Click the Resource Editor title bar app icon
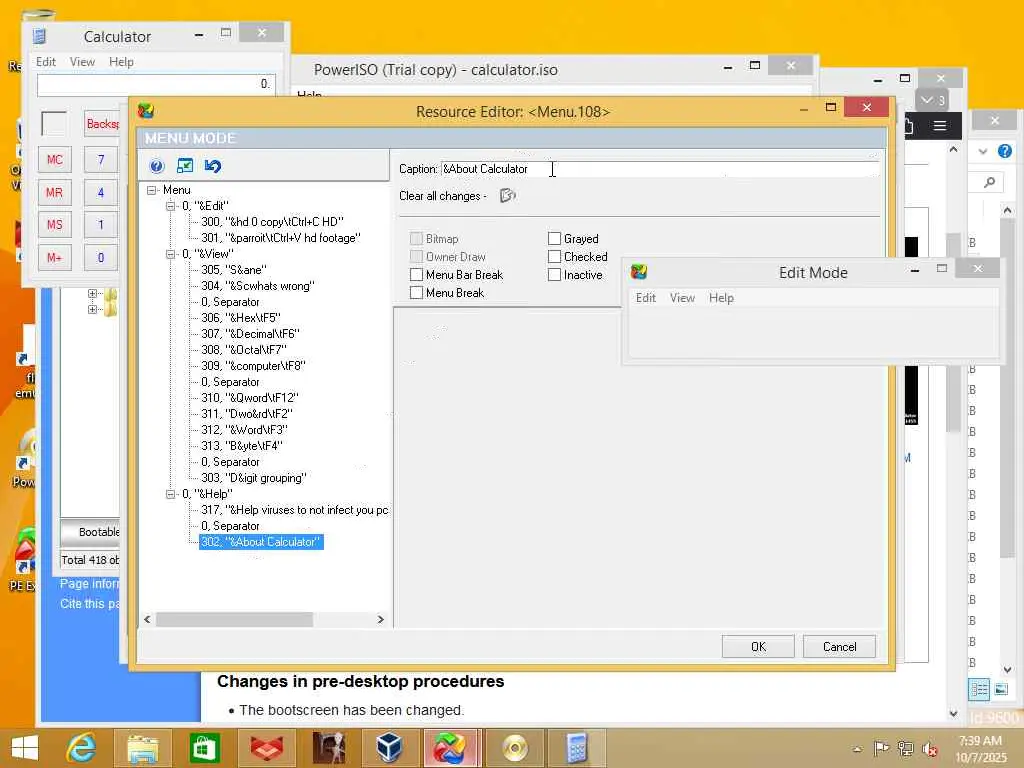The height and width of the screenshot is (768, 1024). (x=146, y=111)
